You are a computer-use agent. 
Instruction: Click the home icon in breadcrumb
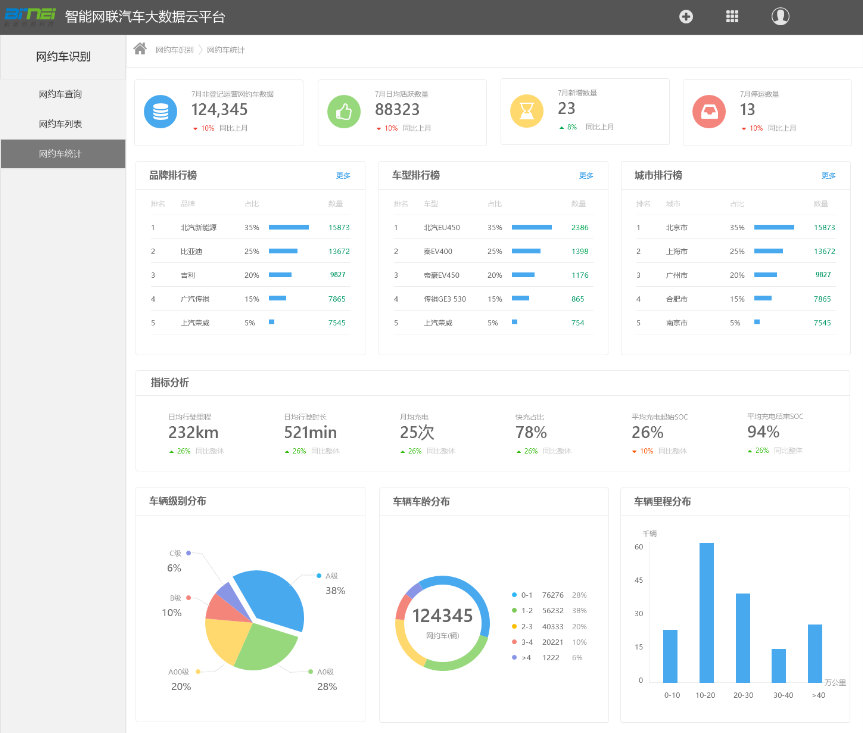[140, 49]
